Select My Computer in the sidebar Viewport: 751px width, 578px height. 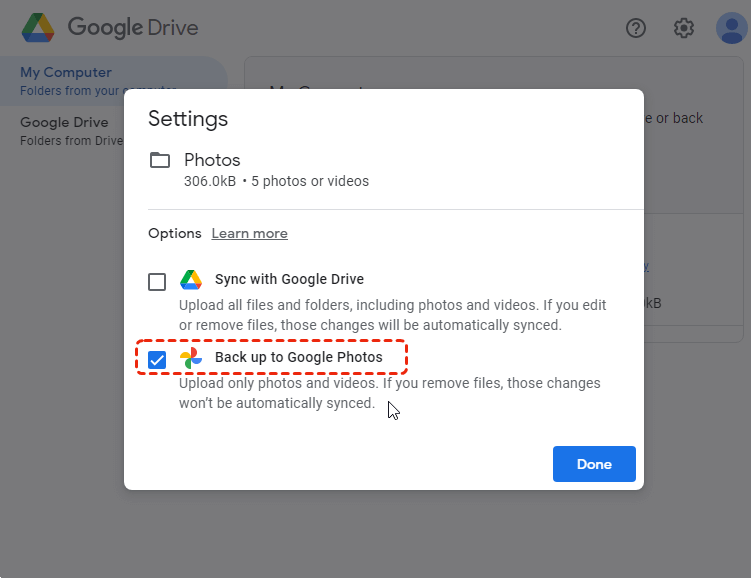point(66,72)
